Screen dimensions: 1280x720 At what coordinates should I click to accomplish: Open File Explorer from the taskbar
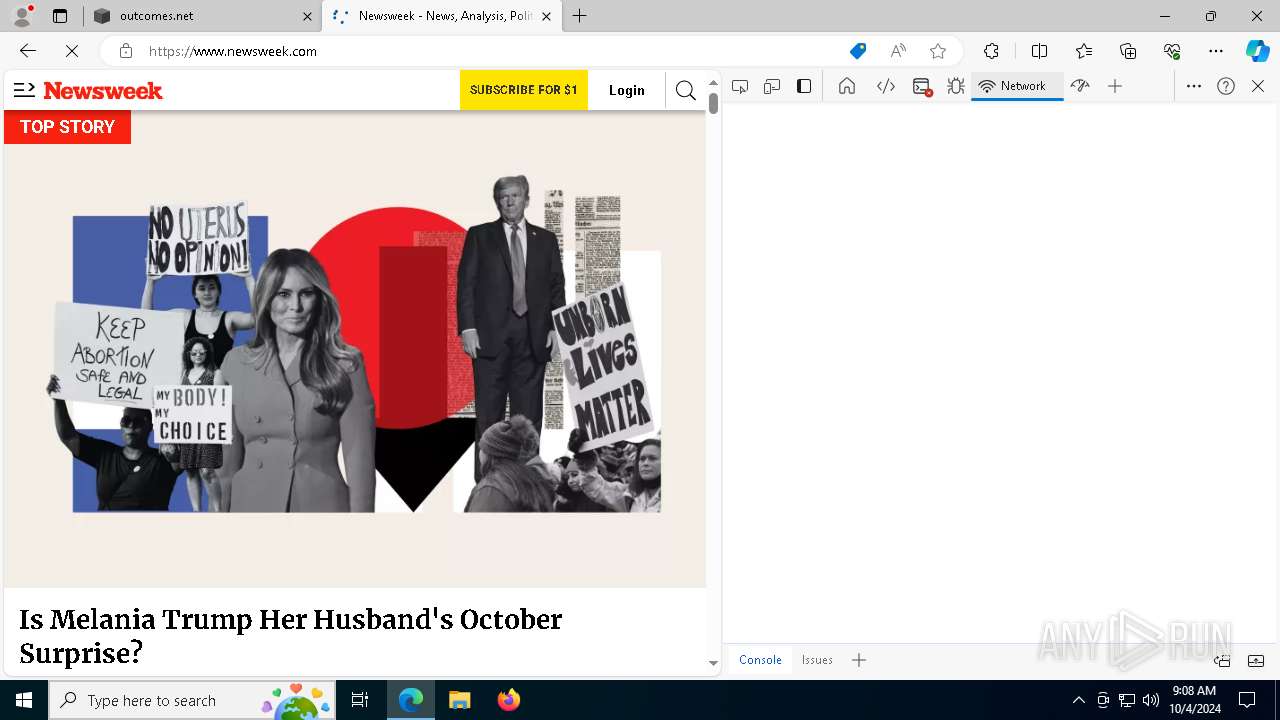(459, 700)
